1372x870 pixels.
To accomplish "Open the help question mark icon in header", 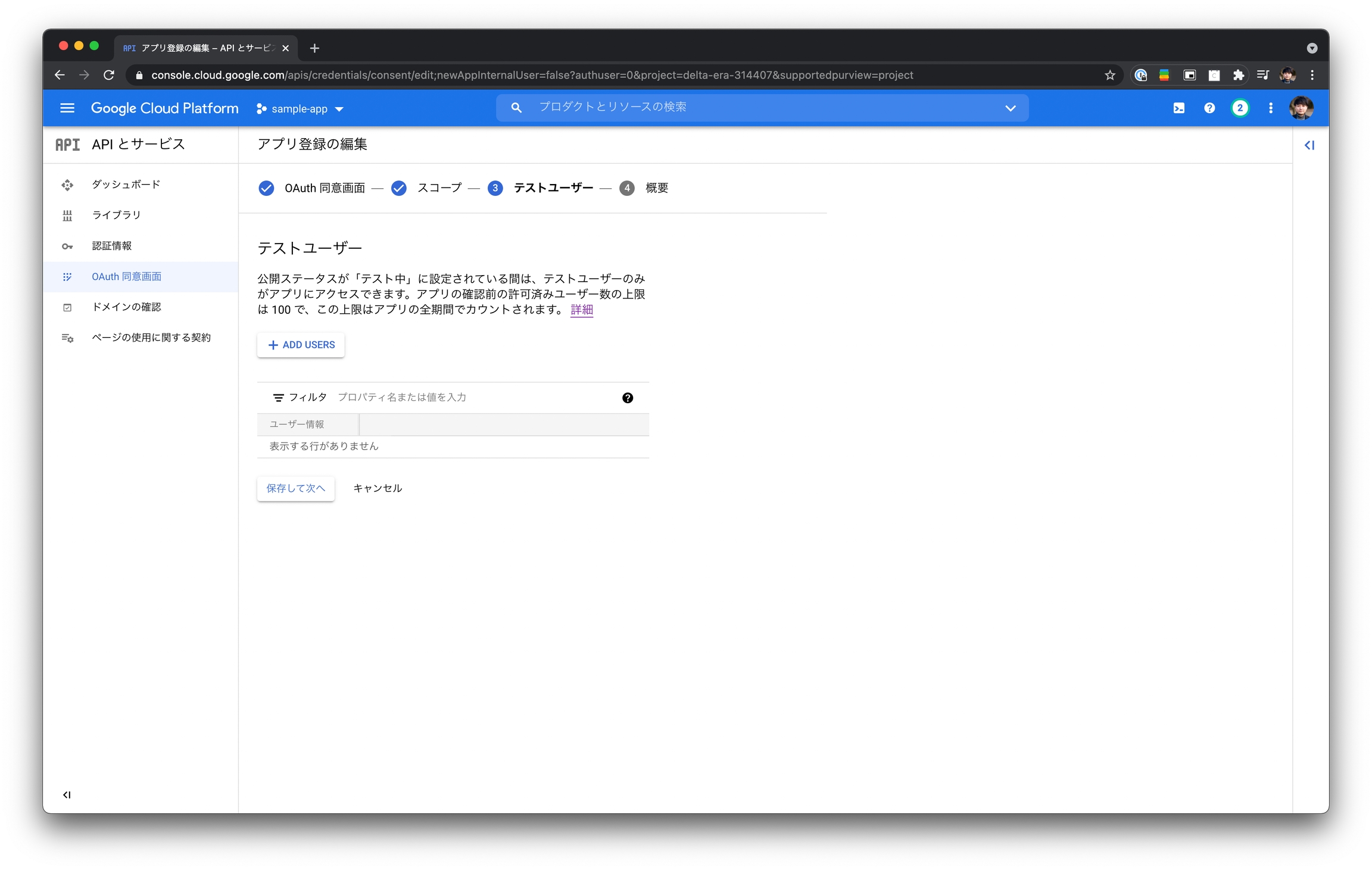I will tap(1209, 108).
